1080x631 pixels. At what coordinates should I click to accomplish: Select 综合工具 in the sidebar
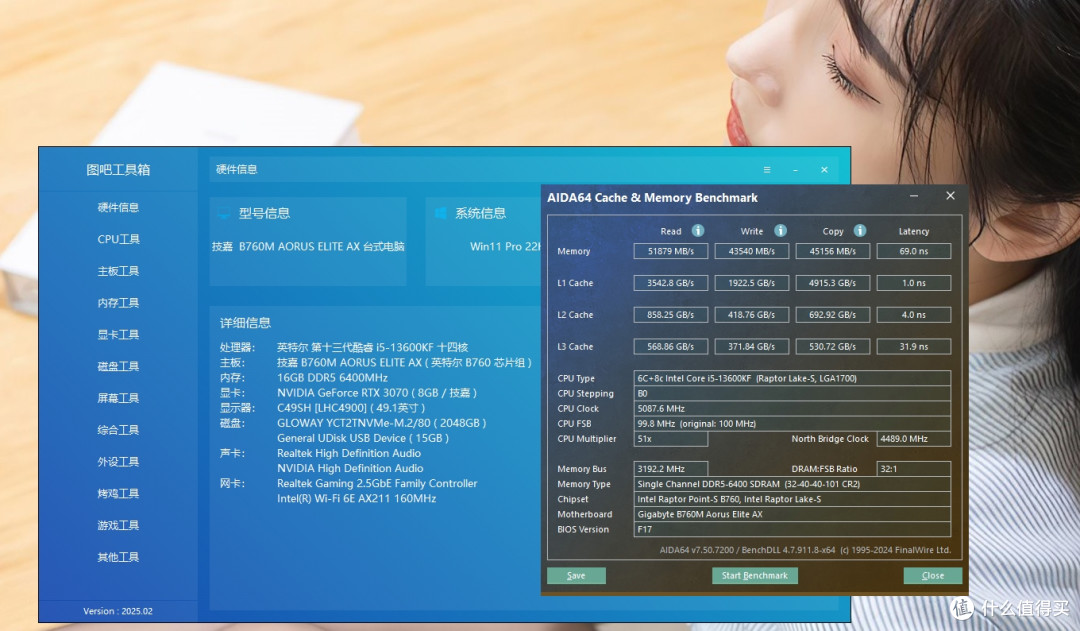[x=118, y=429]
